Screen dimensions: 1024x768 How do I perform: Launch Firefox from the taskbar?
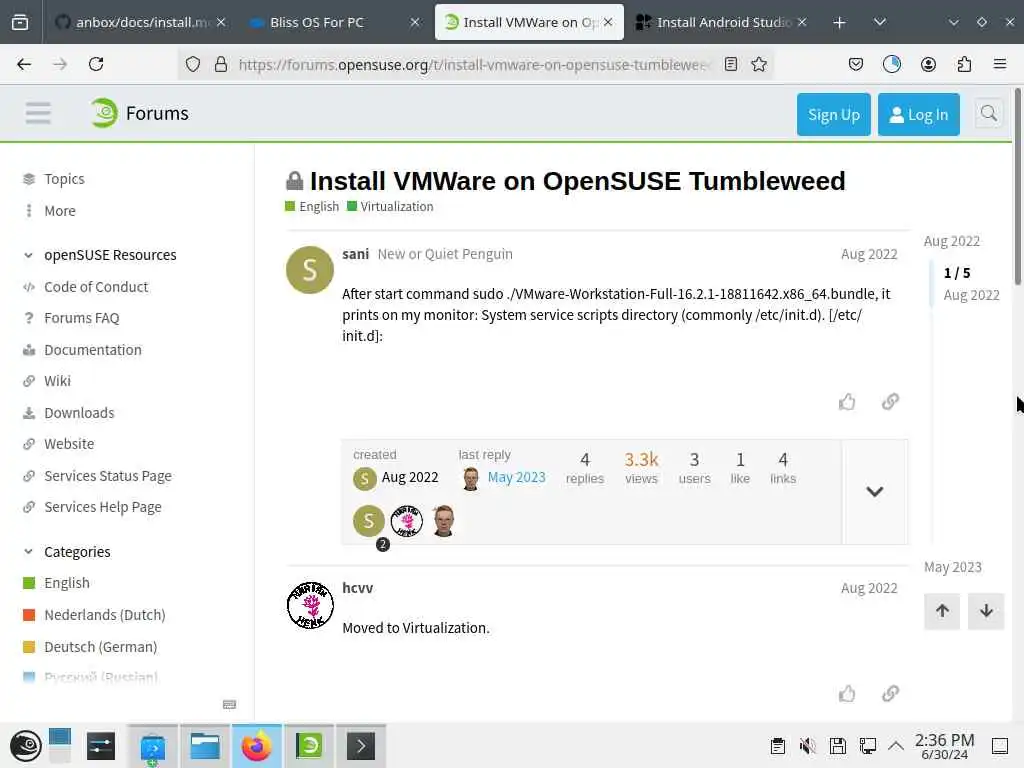257,746
